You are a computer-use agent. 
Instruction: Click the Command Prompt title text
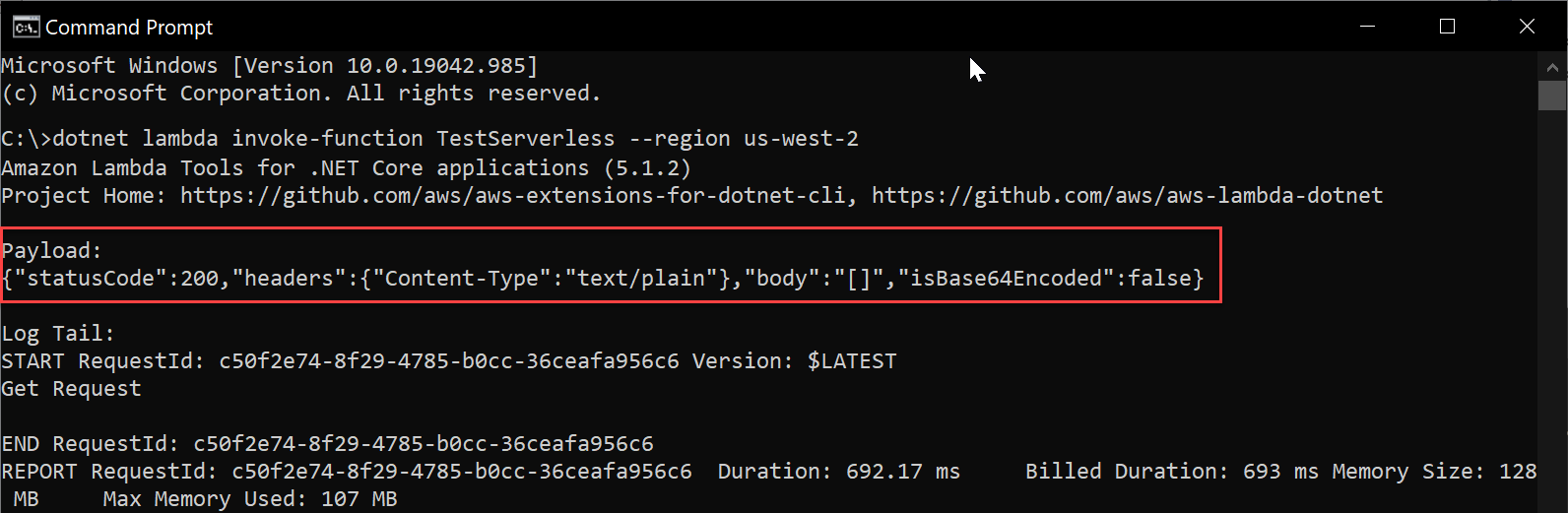point(129,28)
